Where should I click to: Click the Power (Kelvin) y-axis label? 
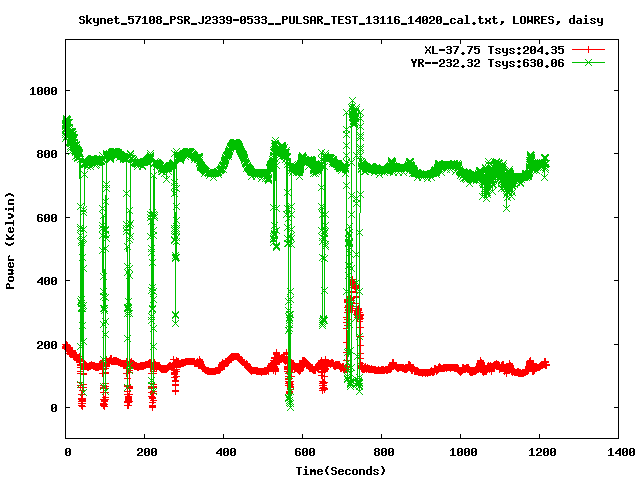tap(10, 241)
